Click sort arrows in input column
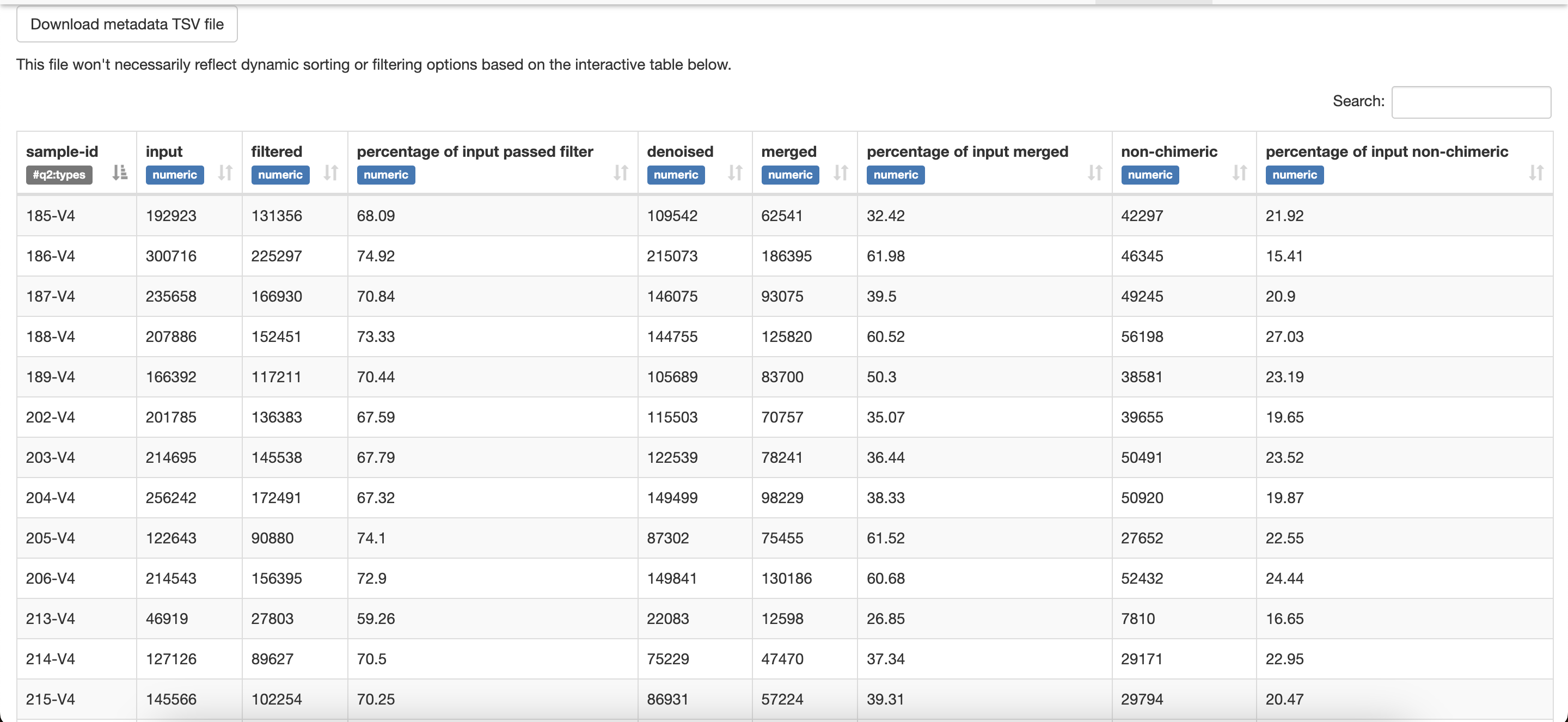Image resolution: width=1568 pixels, height=722 pixels. [225, 173]
